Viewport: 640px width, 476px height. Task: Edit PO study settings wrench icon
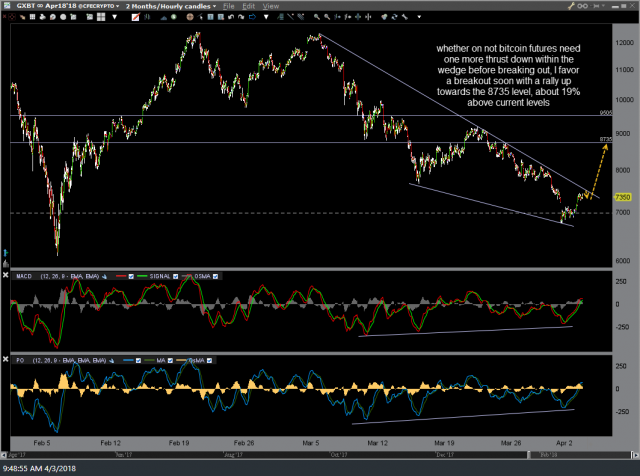[111, 360]
